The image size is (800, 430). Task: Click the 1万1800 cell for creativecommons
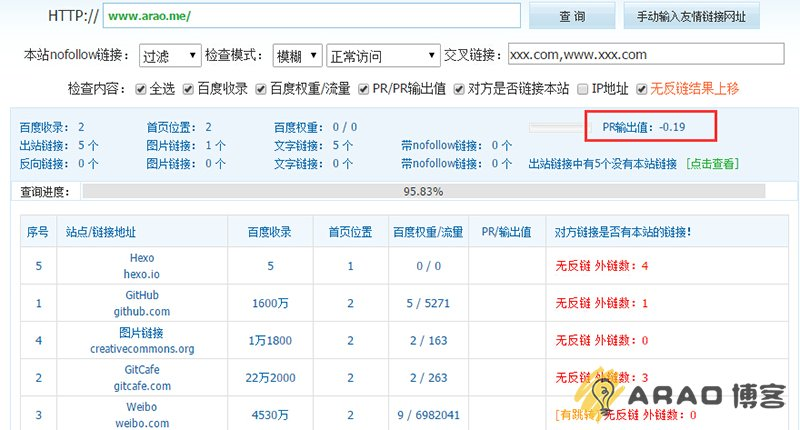[x=270, y=340]
